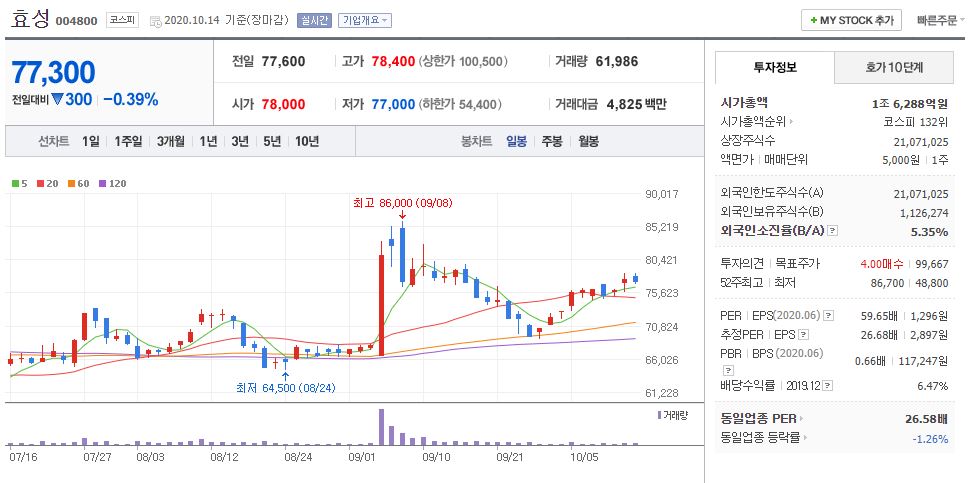This screenshot has height=483, width=968.
Task: Select the 1일 line chart period
Action: (x=90, y=141)
